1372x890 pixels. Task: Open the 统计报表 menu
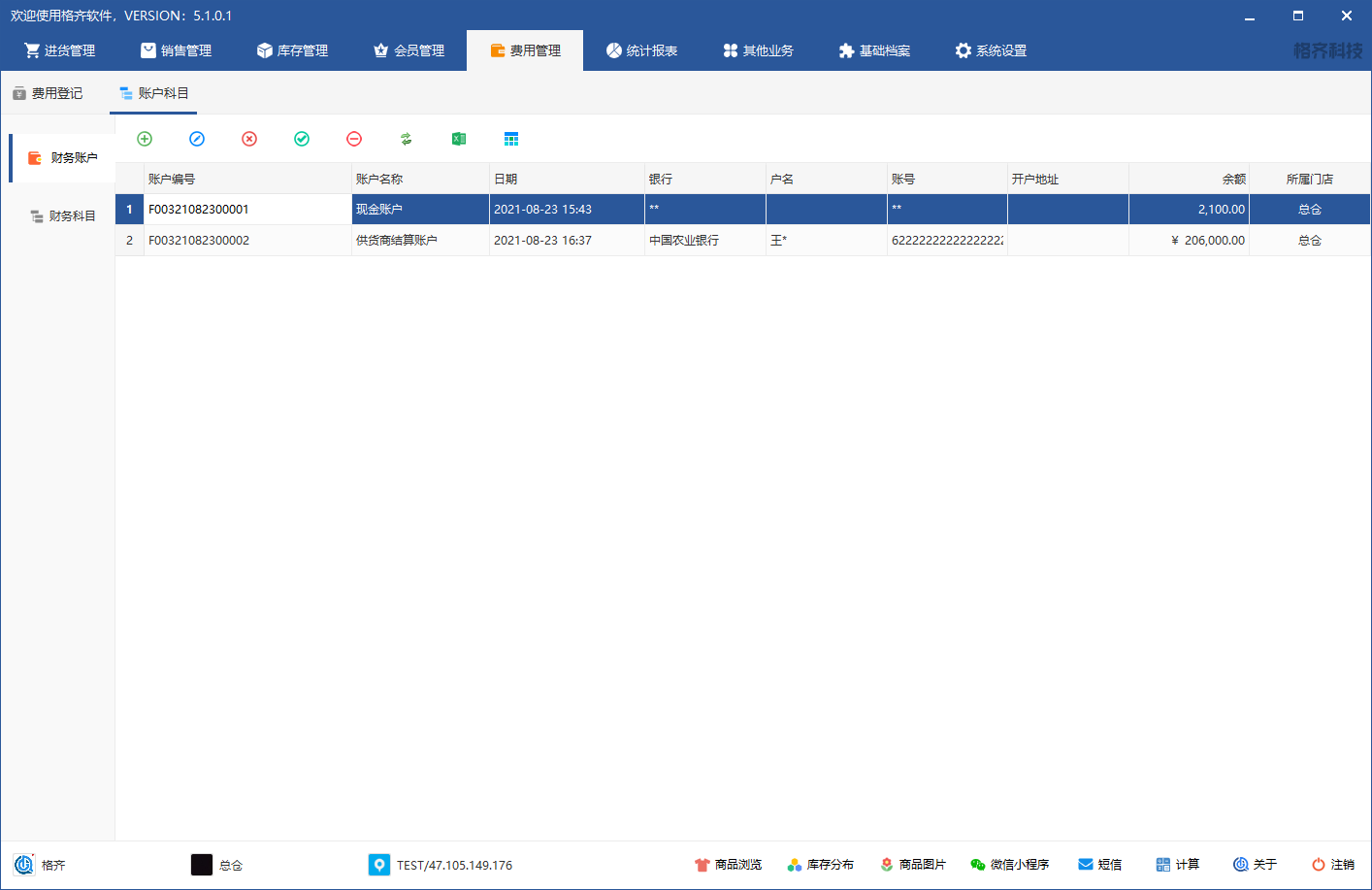[641, 50]
